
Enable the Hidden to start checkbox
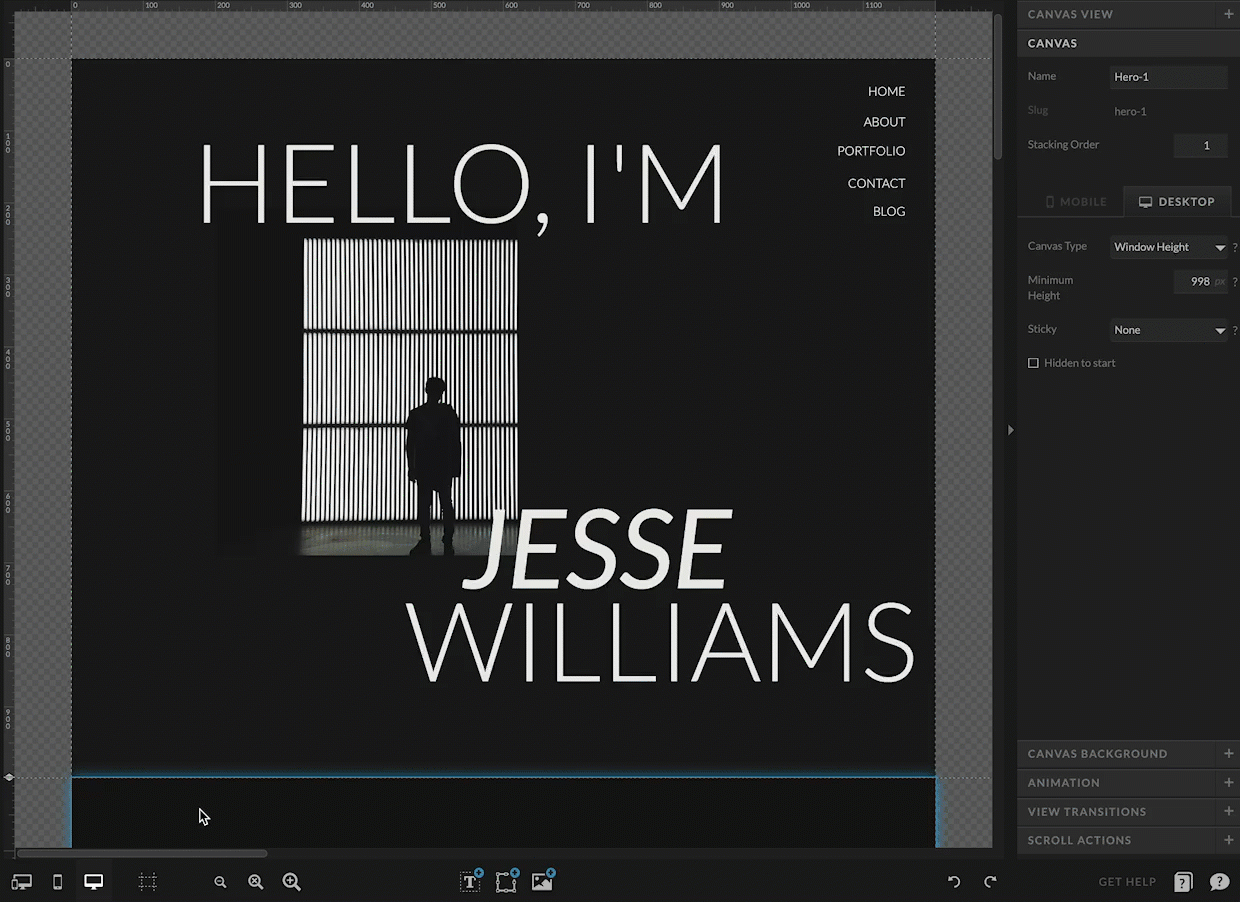tap(1033, 363)
